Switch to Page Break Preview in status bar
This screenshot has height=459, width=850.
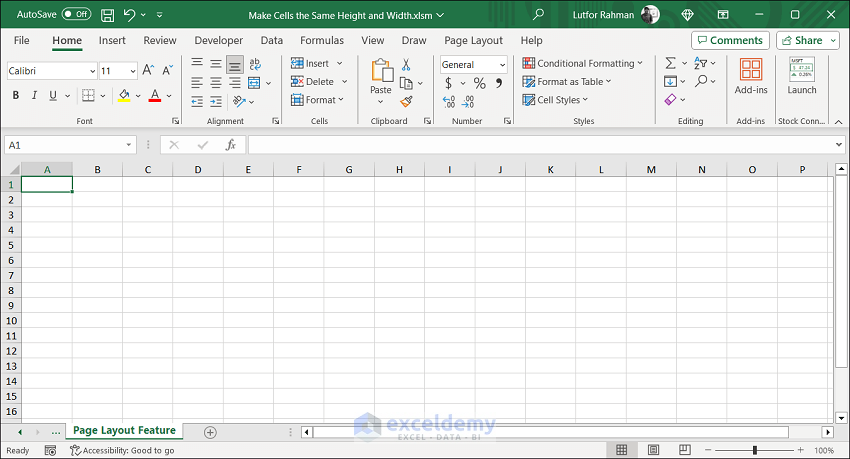[685, 450]
